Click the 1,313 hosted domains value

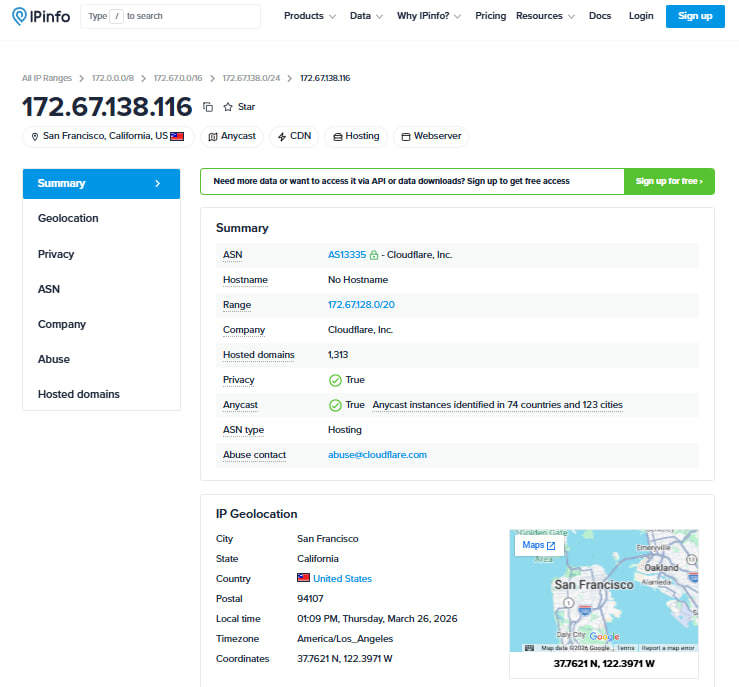(x=338, y=355)
